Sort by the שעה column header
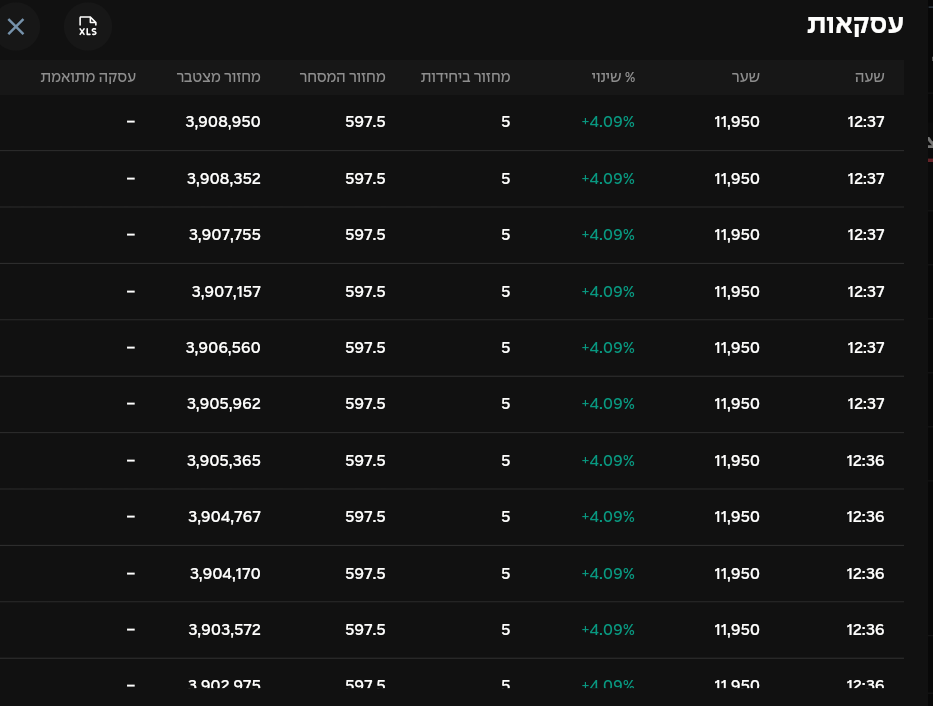The width and height of the screenshot is (933, 706). tap(869, 77)
